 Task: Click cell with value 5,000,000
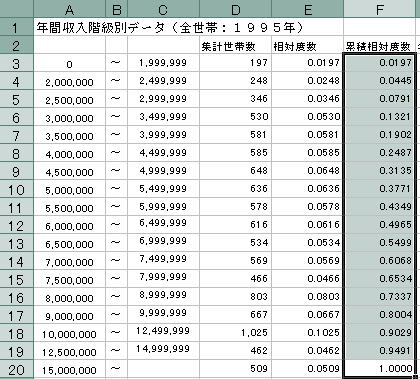coord(69,189)
